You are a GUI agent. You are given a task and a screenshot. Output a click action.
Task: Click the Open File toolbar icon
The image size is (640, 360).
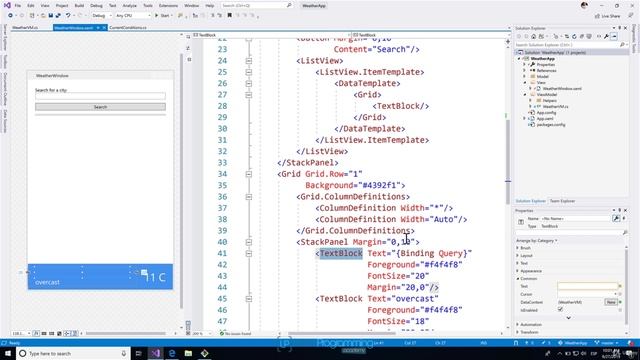(43, 16)
